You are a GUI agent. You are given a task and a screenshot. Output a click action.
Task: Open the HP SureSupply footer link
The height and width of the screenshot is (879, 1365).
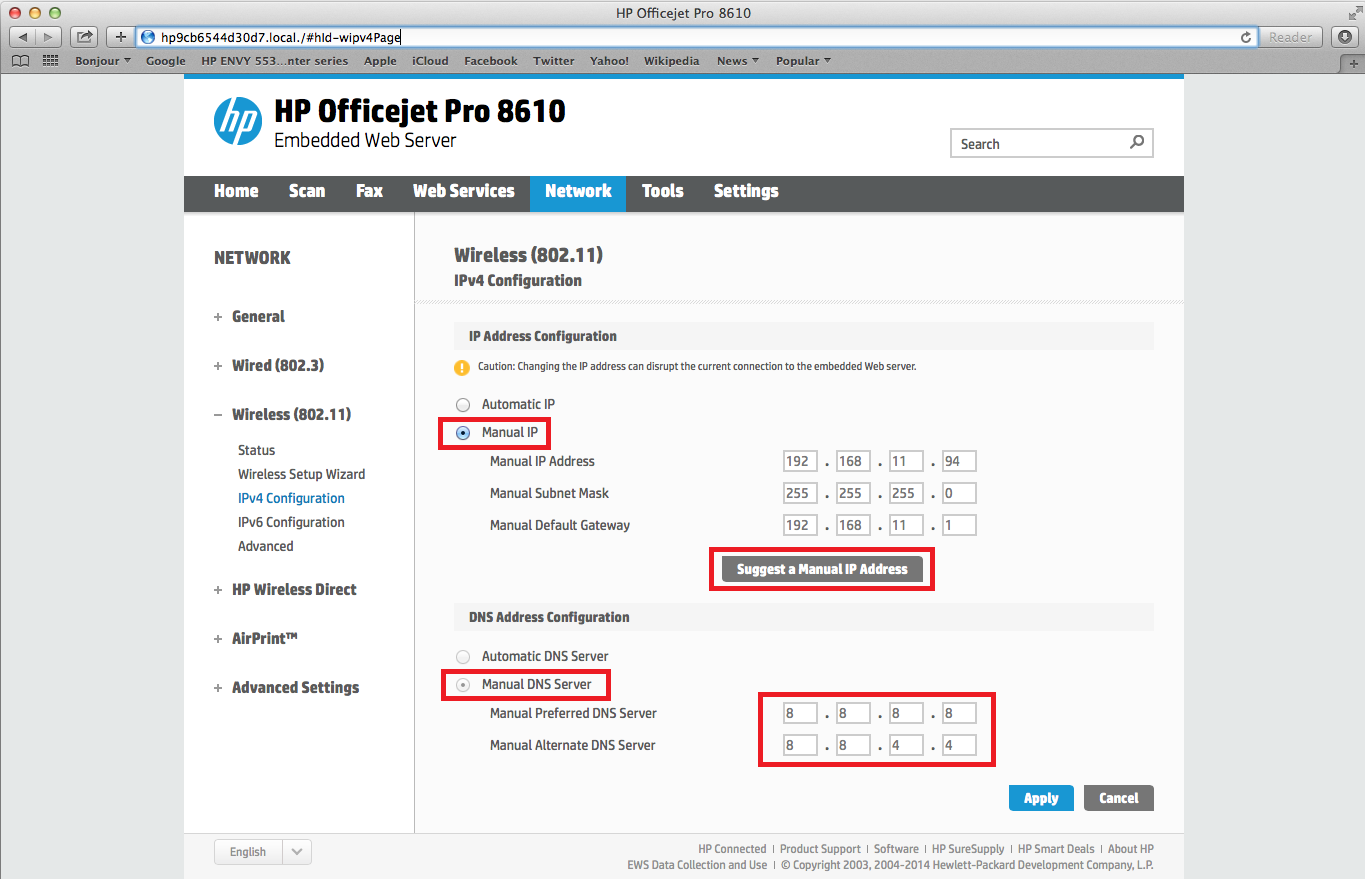point(968,849)
